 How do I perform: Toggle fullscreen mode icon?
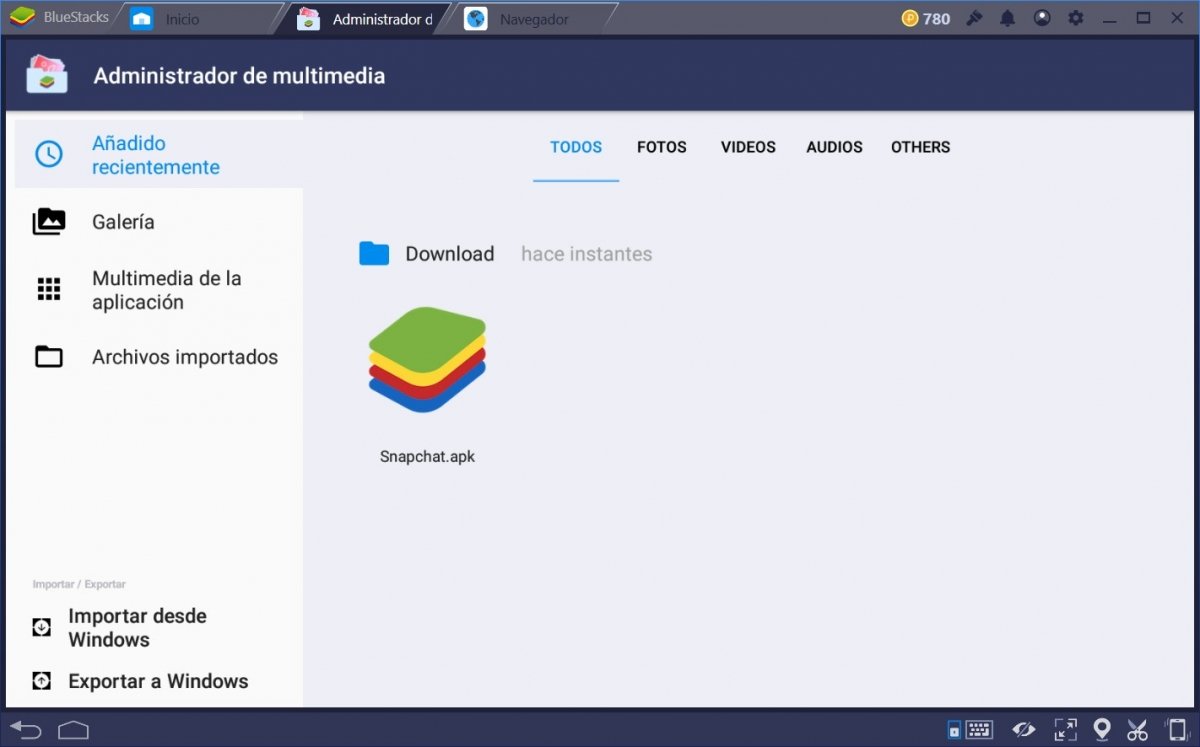click(1066, 730)
